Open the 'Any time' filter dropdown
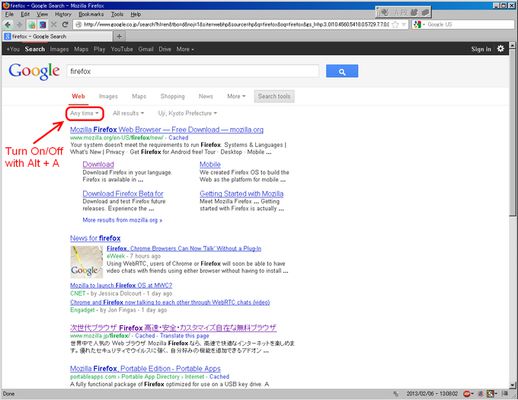This screenshot has height=400, width=518. pos(84,113)
